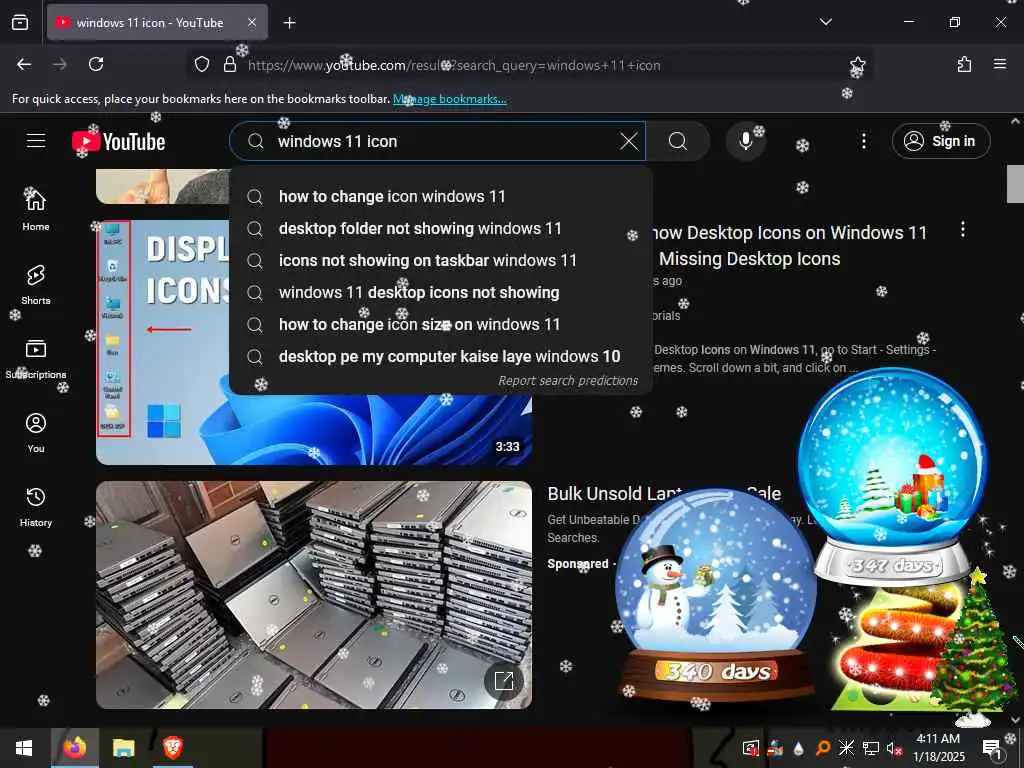This screenshot has height=768, width=1024.
Task: Open the Bulk Unsold Laptops ad thumbnail
Action: (x=313, y=595)
